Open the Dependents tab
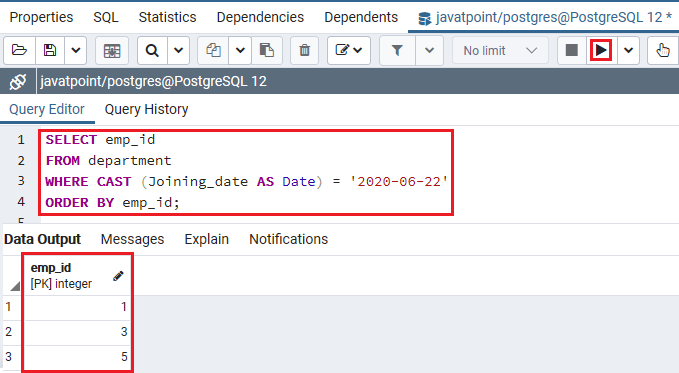Image resolution: width=679 pixels, height=373 pixels. pos(361,17)
